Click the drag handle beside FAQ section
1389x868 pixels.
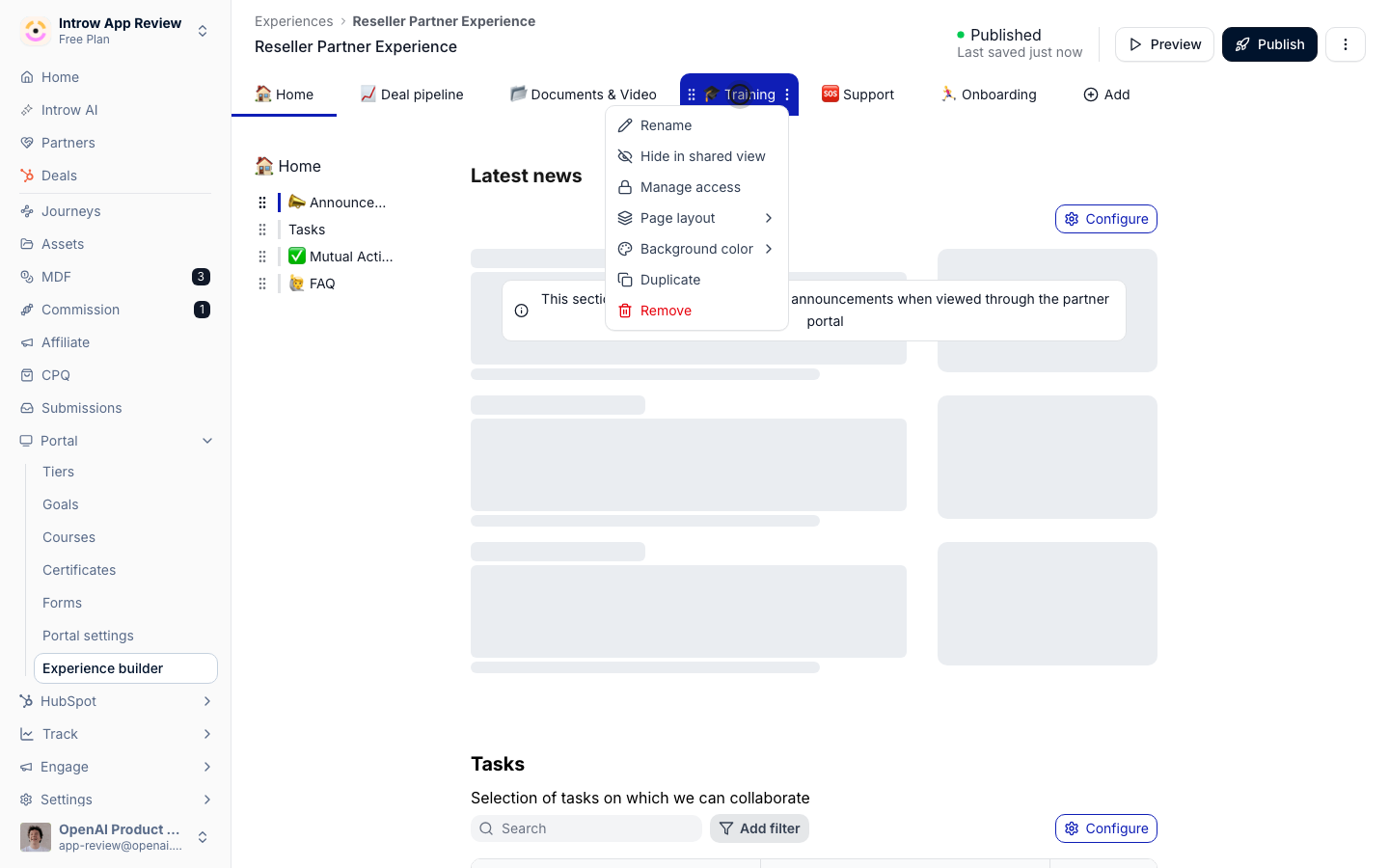point(262,284)
